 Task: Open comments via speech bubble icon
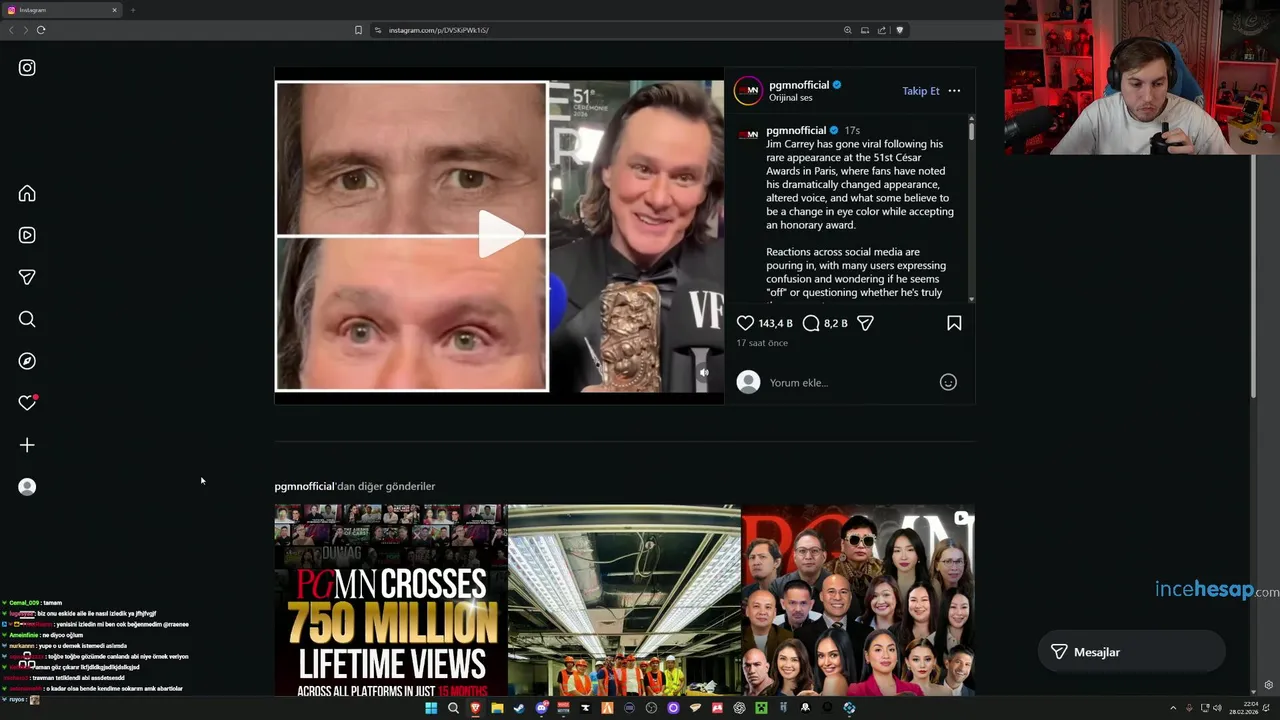[x=811, y=323]
